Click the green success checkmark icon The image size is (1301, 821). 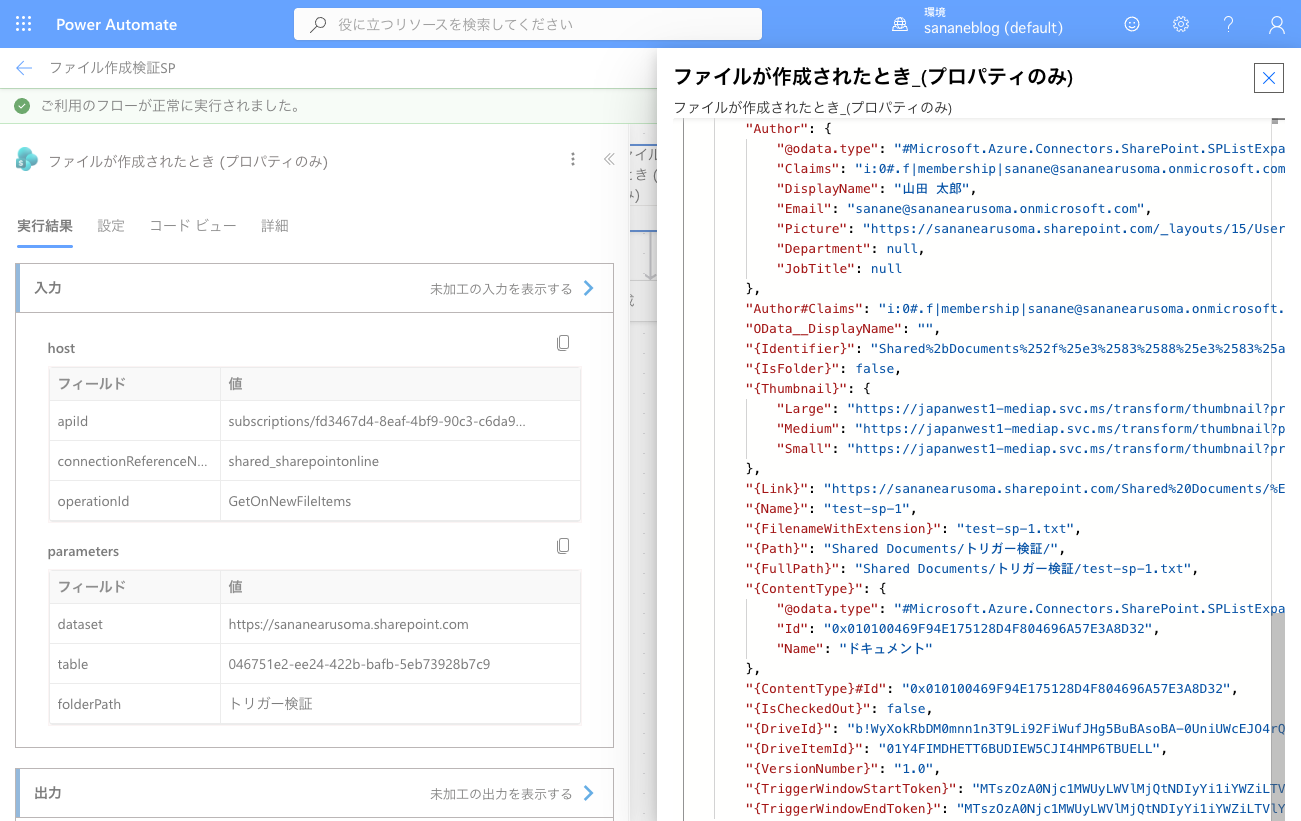pos(22,106)
